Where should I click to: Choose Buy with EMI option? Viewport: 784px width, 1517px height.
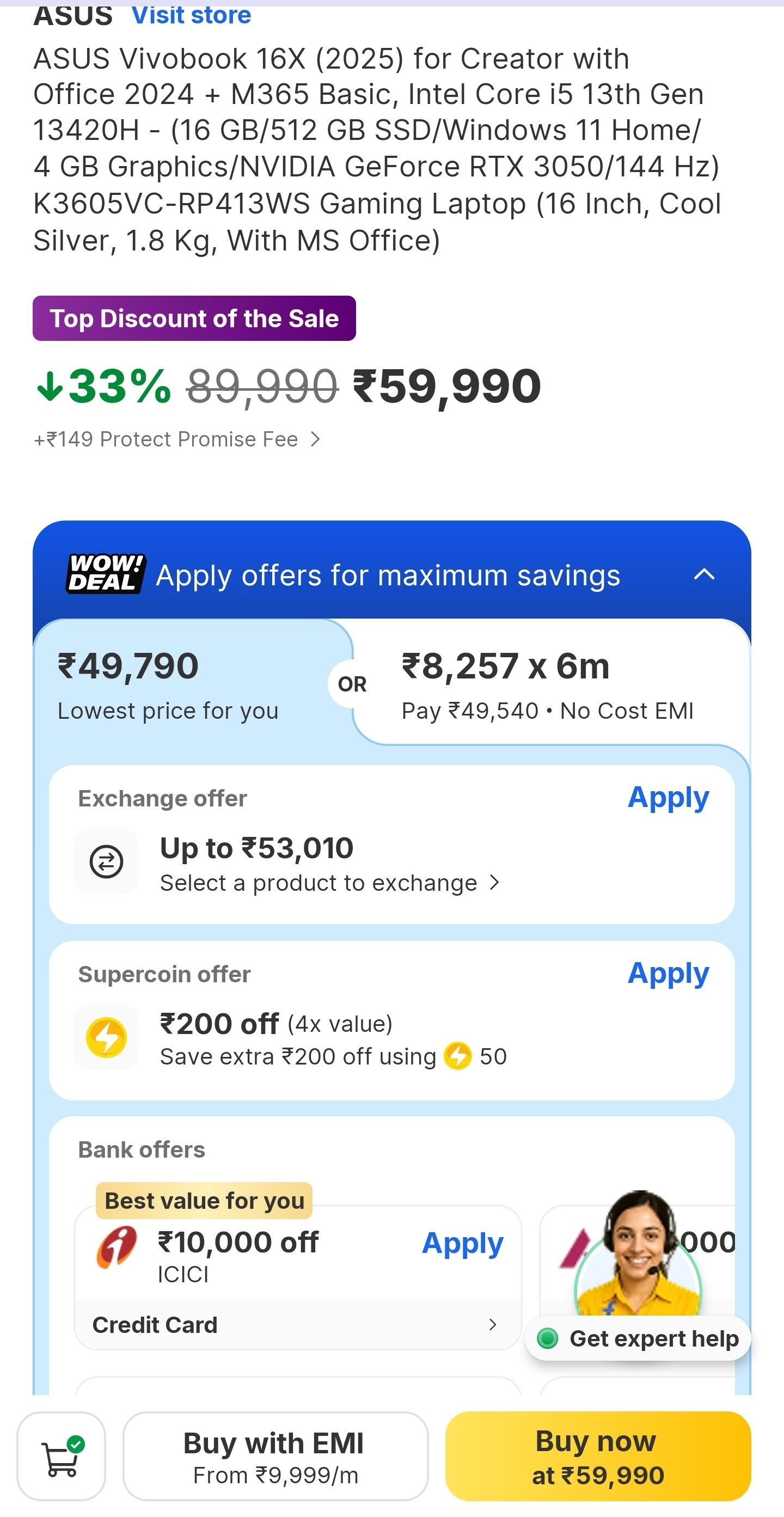point(275,1457)
